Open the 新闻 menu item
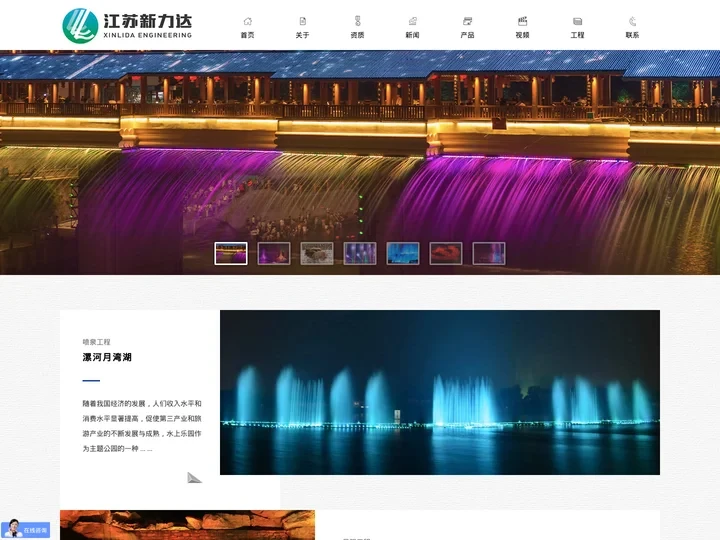Image resolution: width=720 pixels, height=540 pixels. [x=412, y=35]
